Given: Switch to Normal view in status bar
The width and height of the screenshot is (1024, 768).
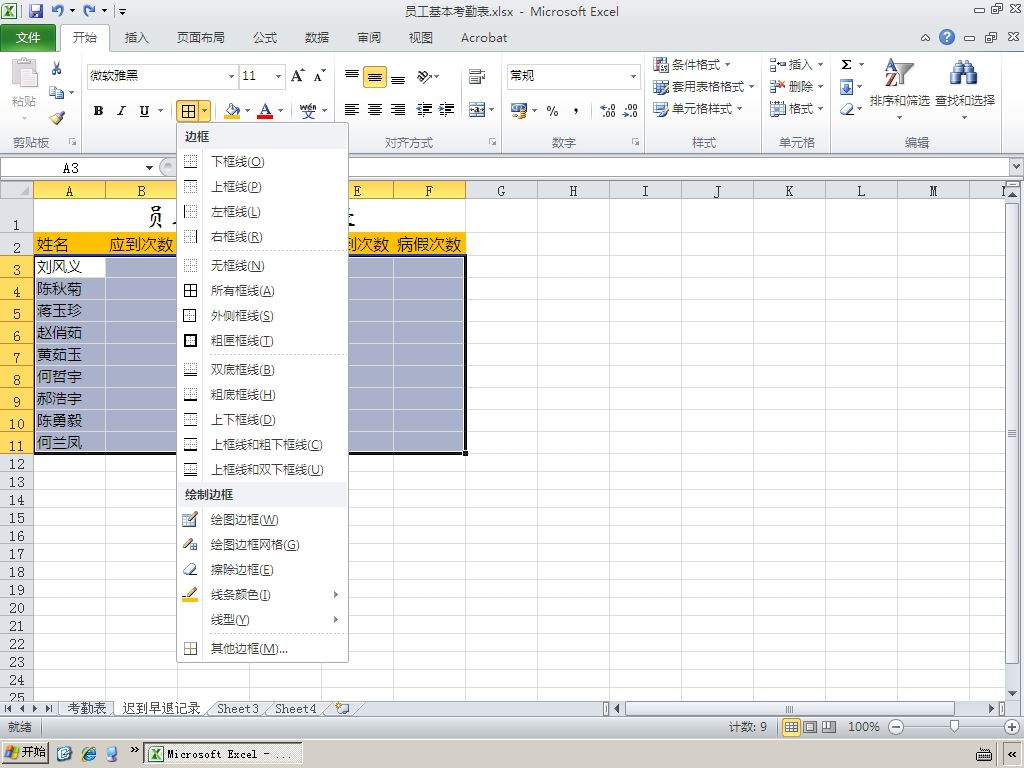Looking at the screenshot, I should tap(791, 727).
